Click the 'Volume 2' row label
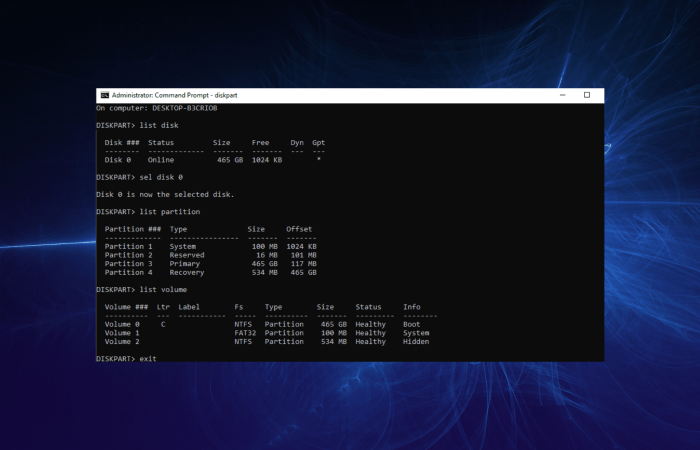 coord(122,342)
